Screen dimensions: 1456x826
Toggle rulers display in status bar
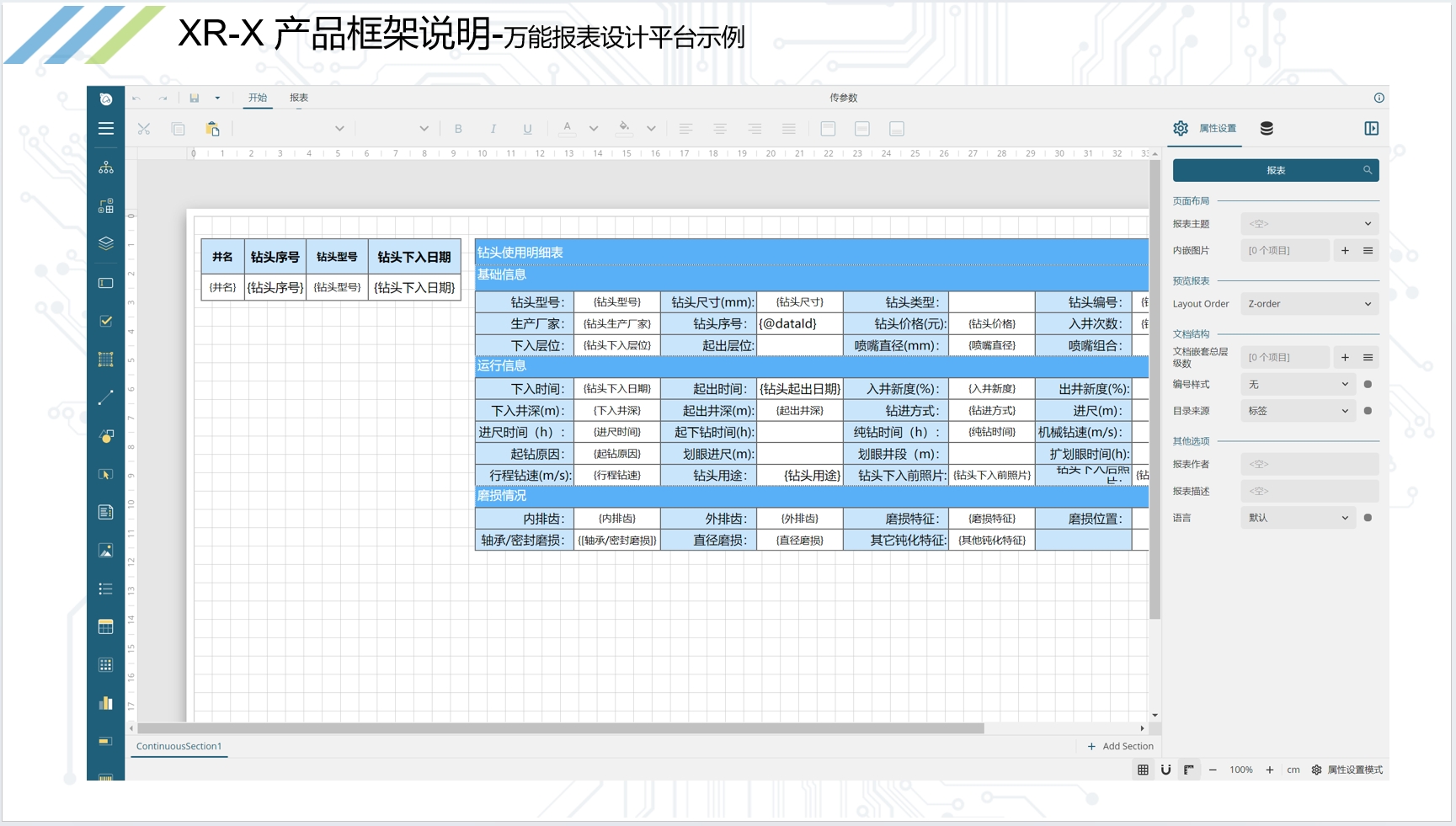click(x=1188, y=770)
